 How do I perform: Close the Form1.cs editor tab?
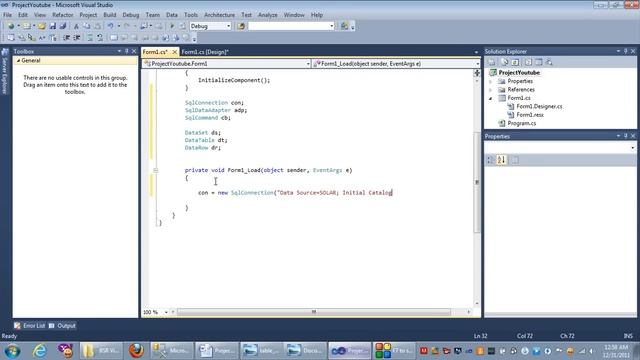[174, 52]
